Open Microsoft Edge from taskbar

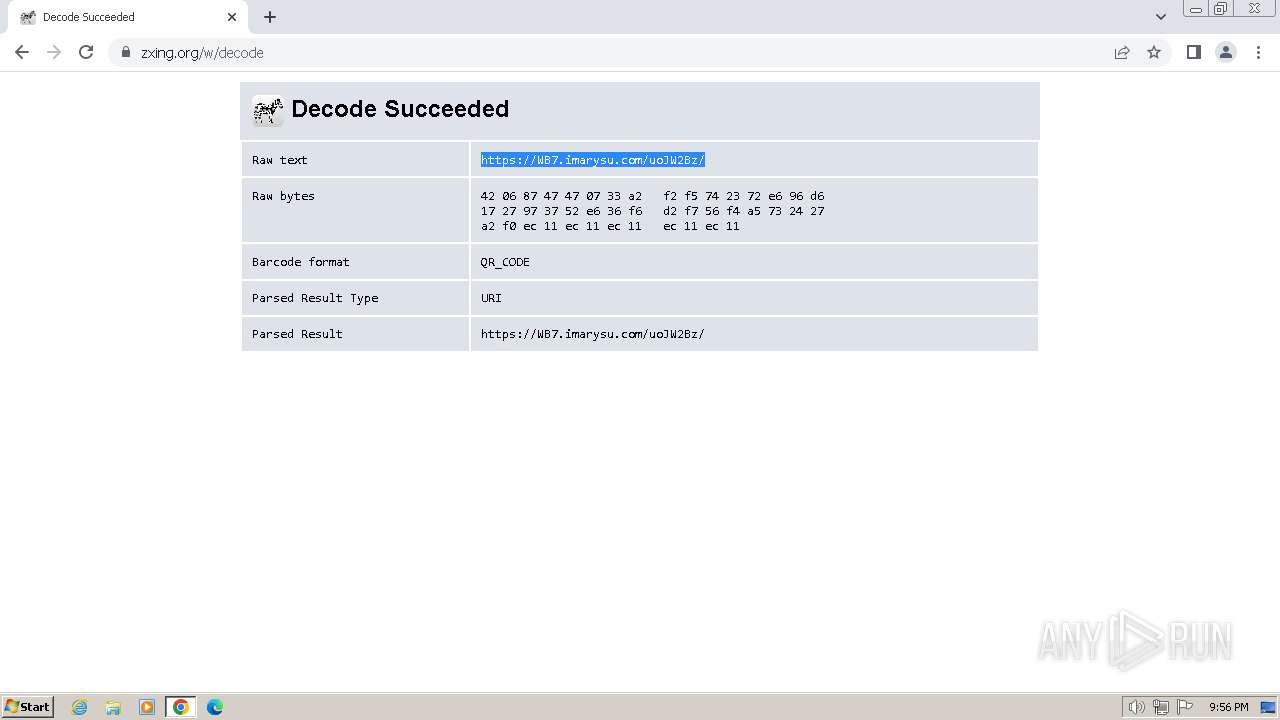tap(215, 707)
